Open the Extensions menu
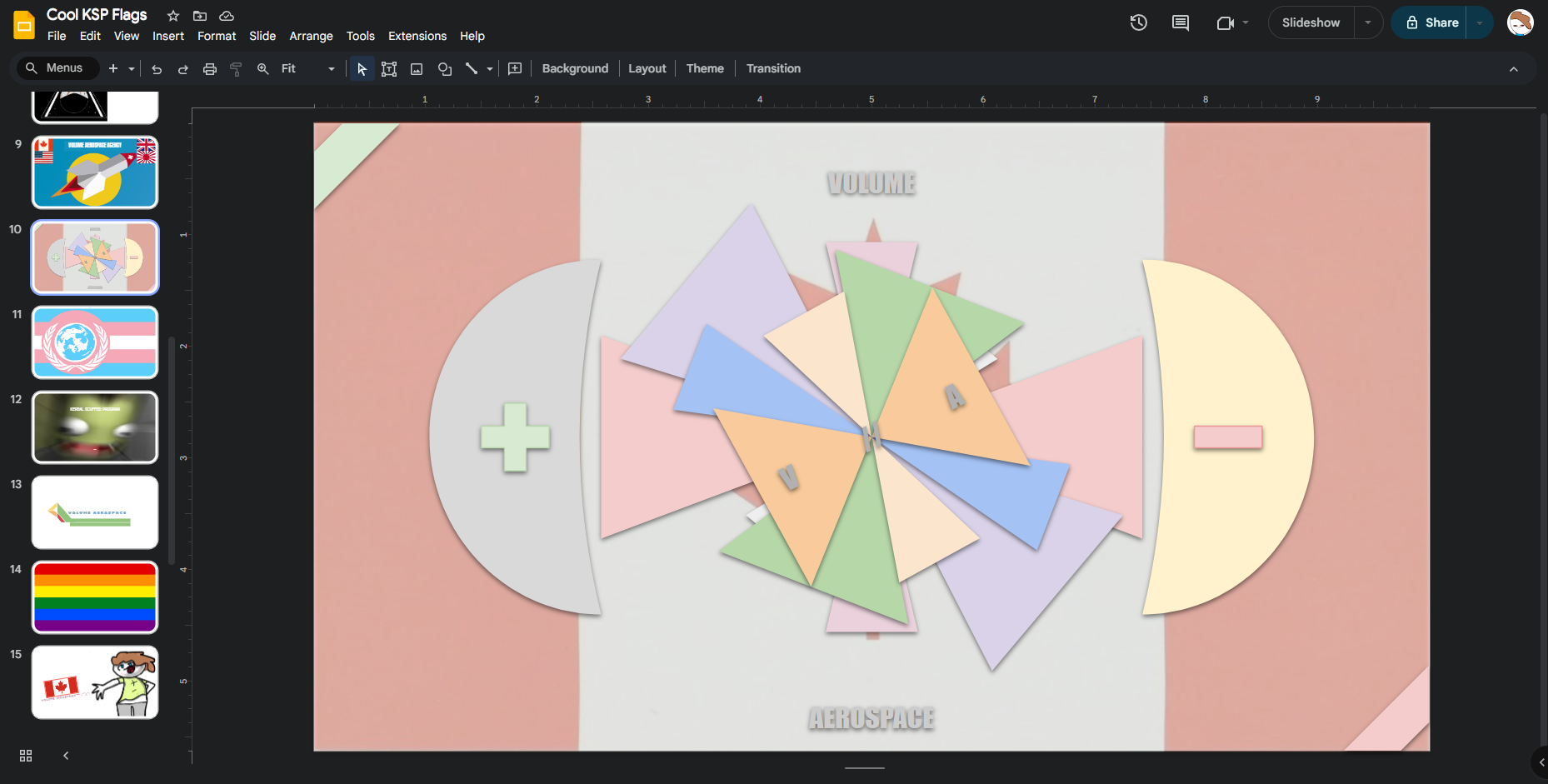Image resolution: width=1548 pixels, height=784 pixels. [x=417, y=36]
